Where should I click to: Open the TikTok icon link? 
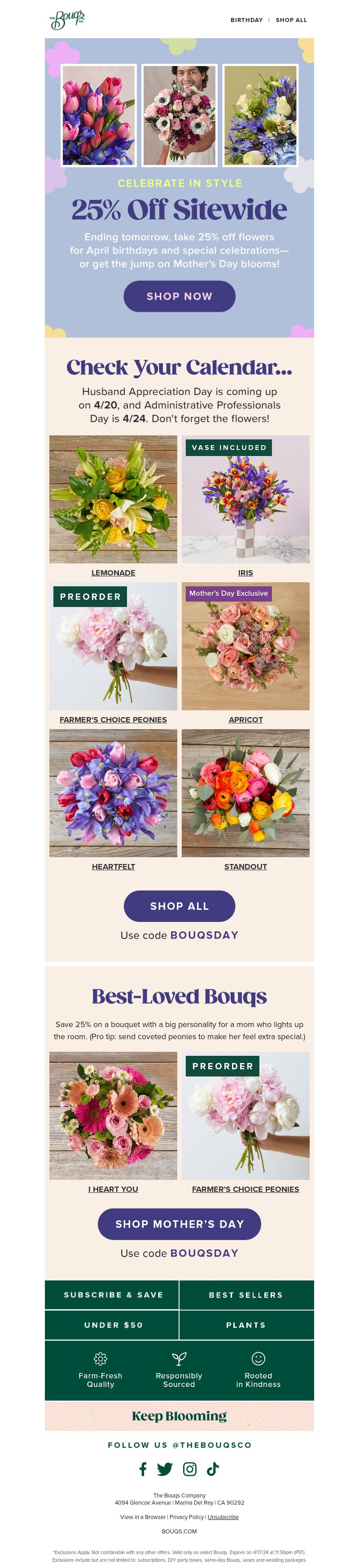coord(212,1469)
